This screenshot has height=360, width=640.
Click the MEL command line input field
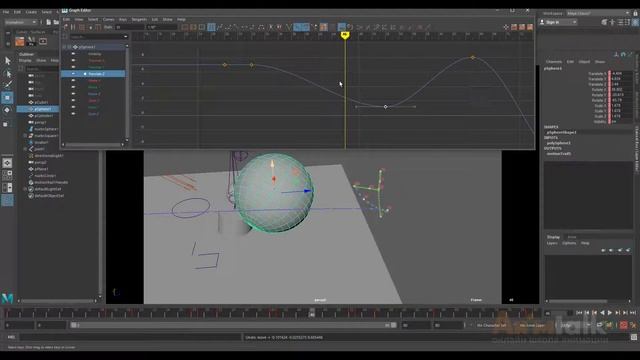pos(131,337)
